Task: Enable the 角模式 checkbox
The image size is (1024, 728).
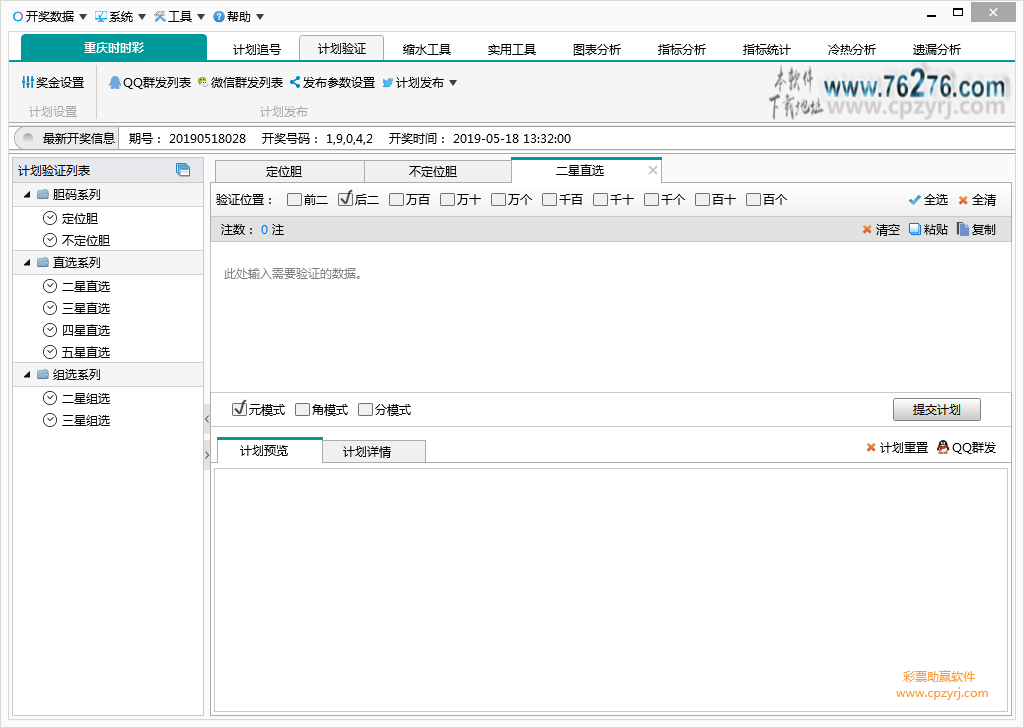Action: [302, 410]
